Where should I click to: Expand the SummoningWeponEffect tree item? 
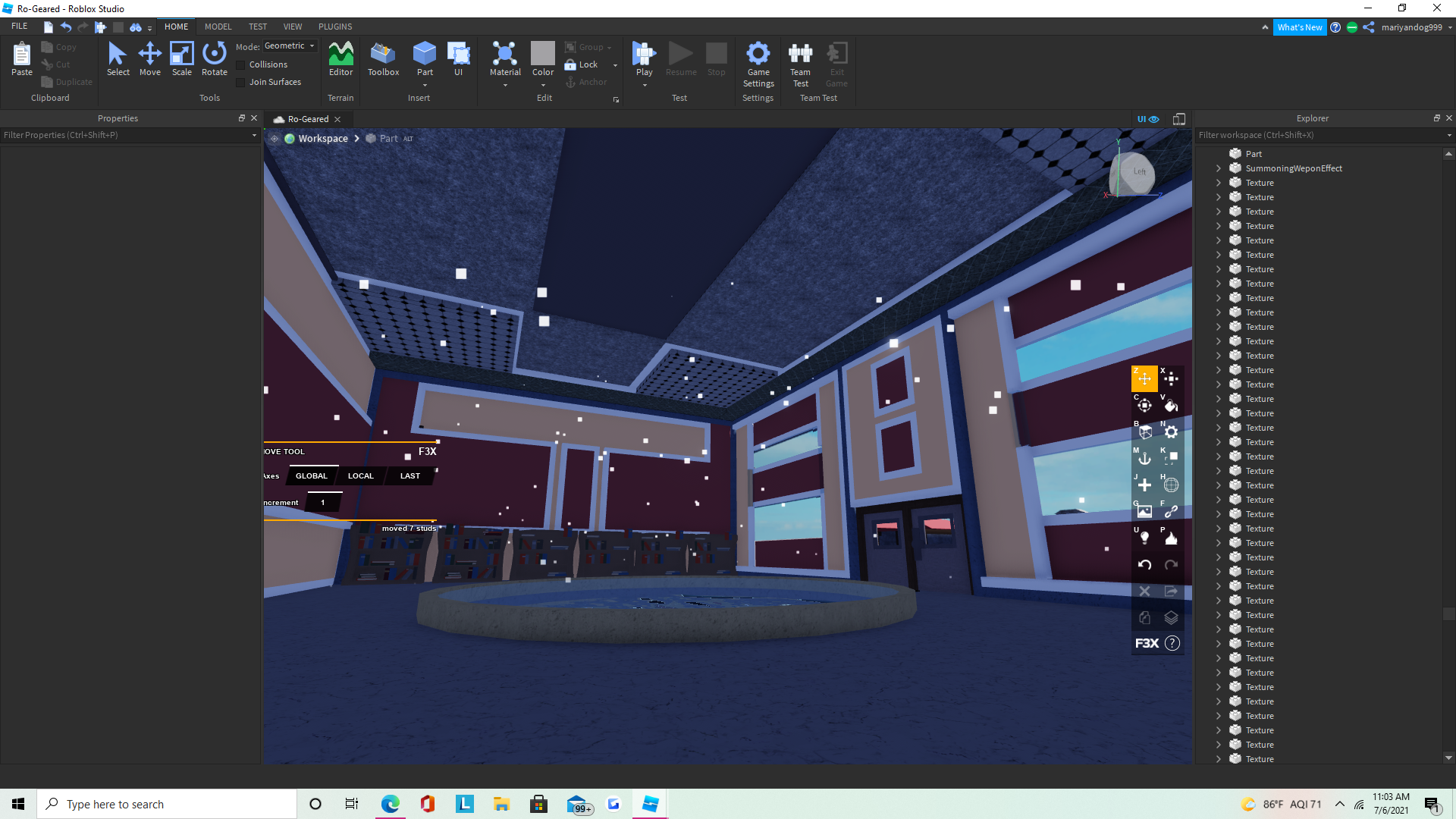click(1219, 168)
